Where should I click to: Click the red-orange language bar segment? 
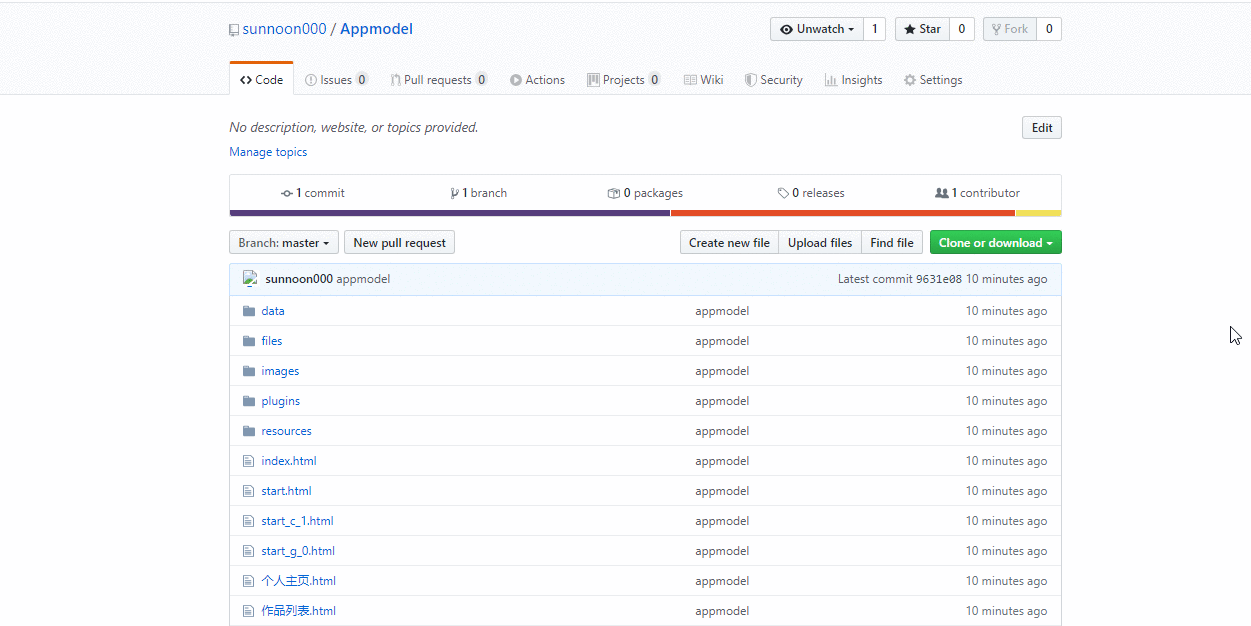(843, 213)
